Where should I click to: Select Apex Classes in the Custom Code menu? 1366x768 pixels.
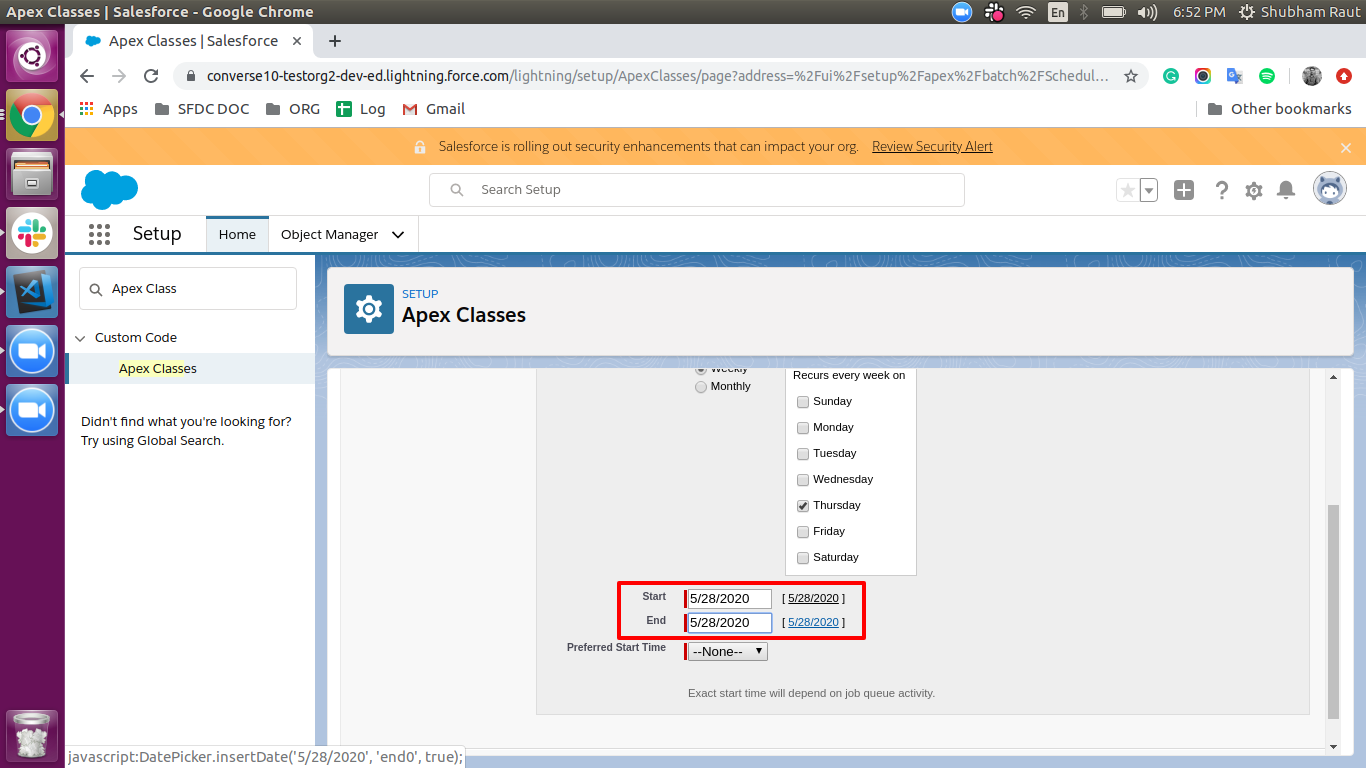pyautogui.click(x=158, y=368)
